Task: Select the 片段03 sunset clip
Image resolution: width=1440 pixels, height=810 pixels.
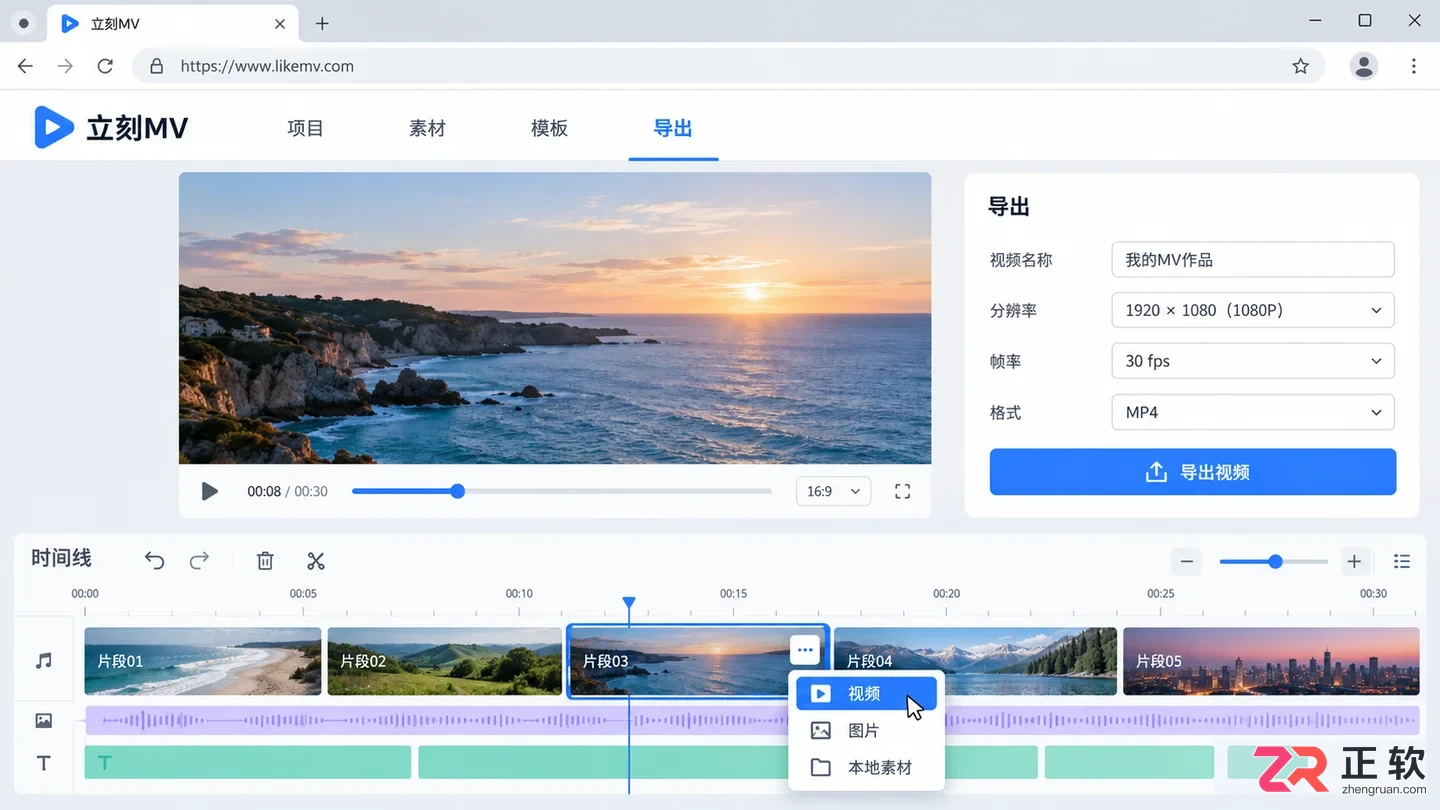Action: (698, 661)
